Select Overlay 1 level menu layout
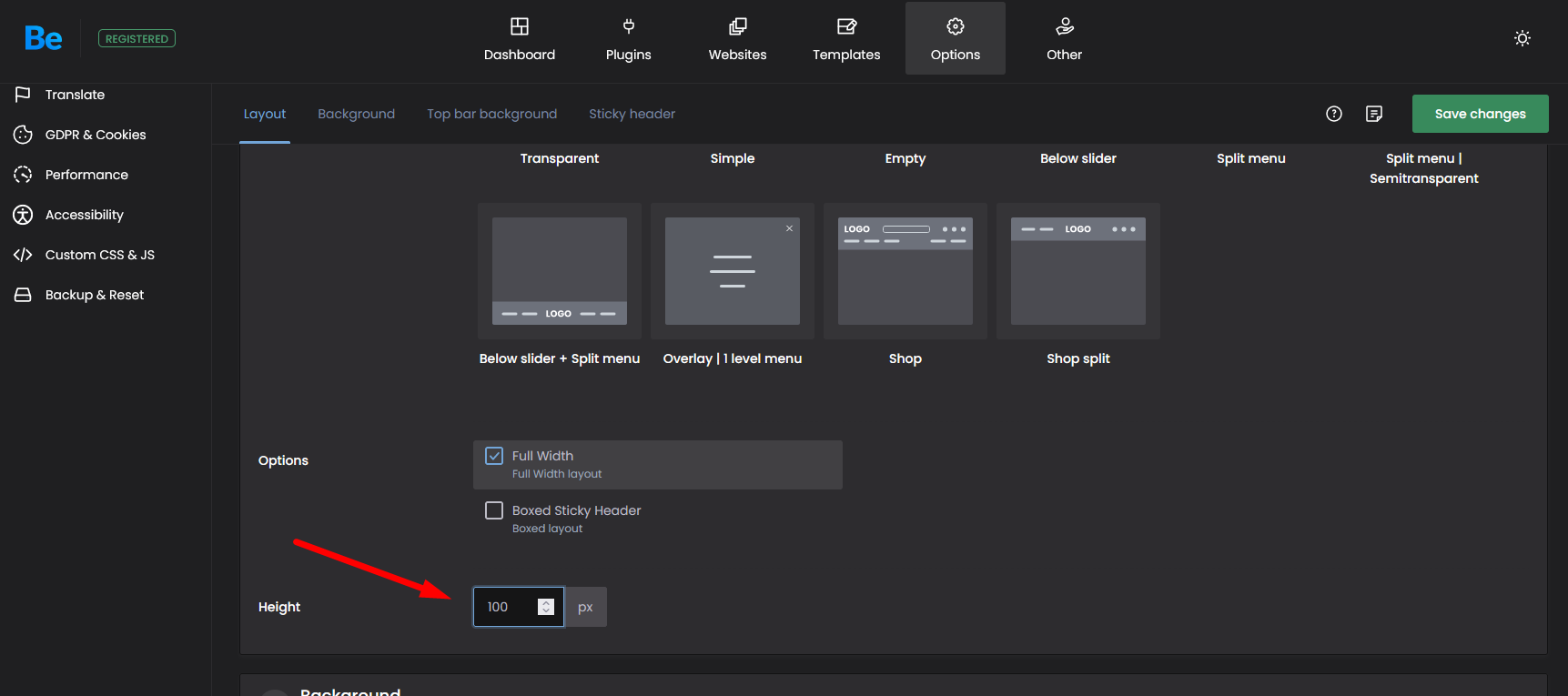This screenshot has height=696, width=1568. (733, 271)
